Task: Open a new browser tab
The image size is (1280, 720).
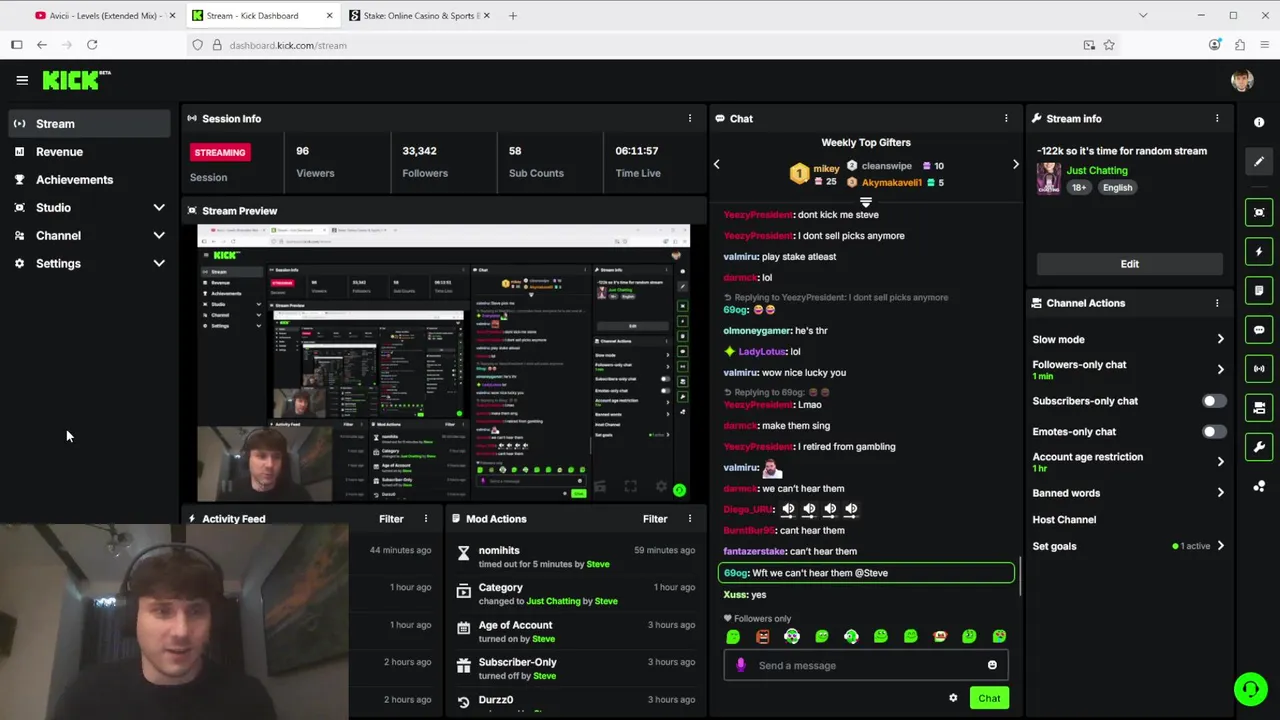Action: pyautogui.click(x=513, y=15)
